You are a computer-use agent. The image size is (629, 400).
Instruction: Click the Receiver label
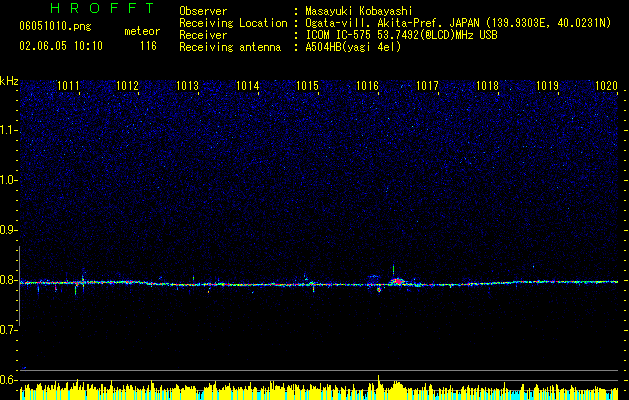[x=203, y=35]
